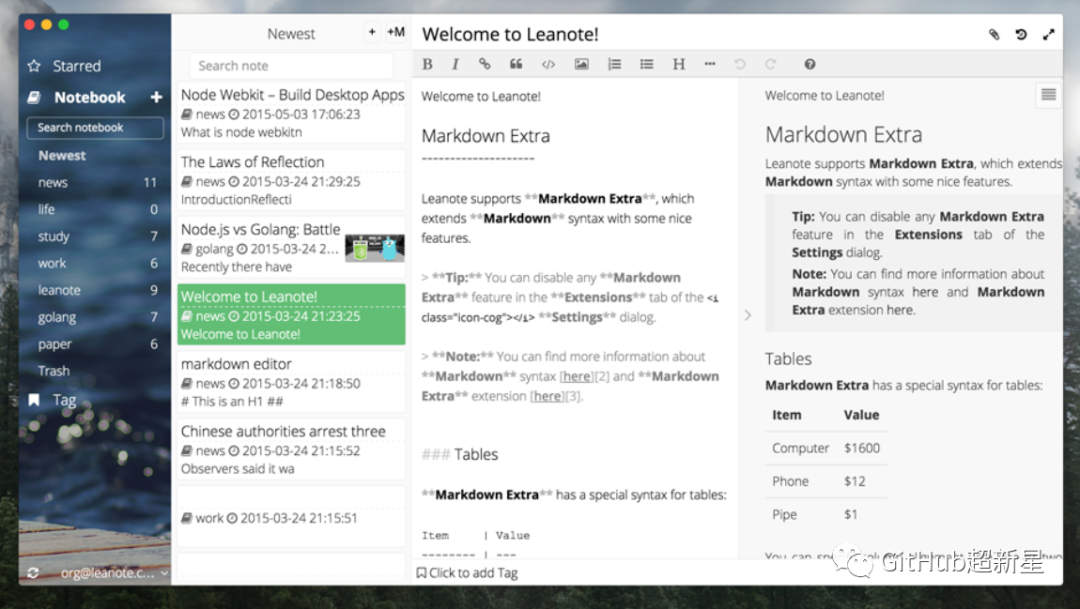Viewport: 1080px width, 609px height.
Task: Select the life notebook
Action: tap(95, 209)
